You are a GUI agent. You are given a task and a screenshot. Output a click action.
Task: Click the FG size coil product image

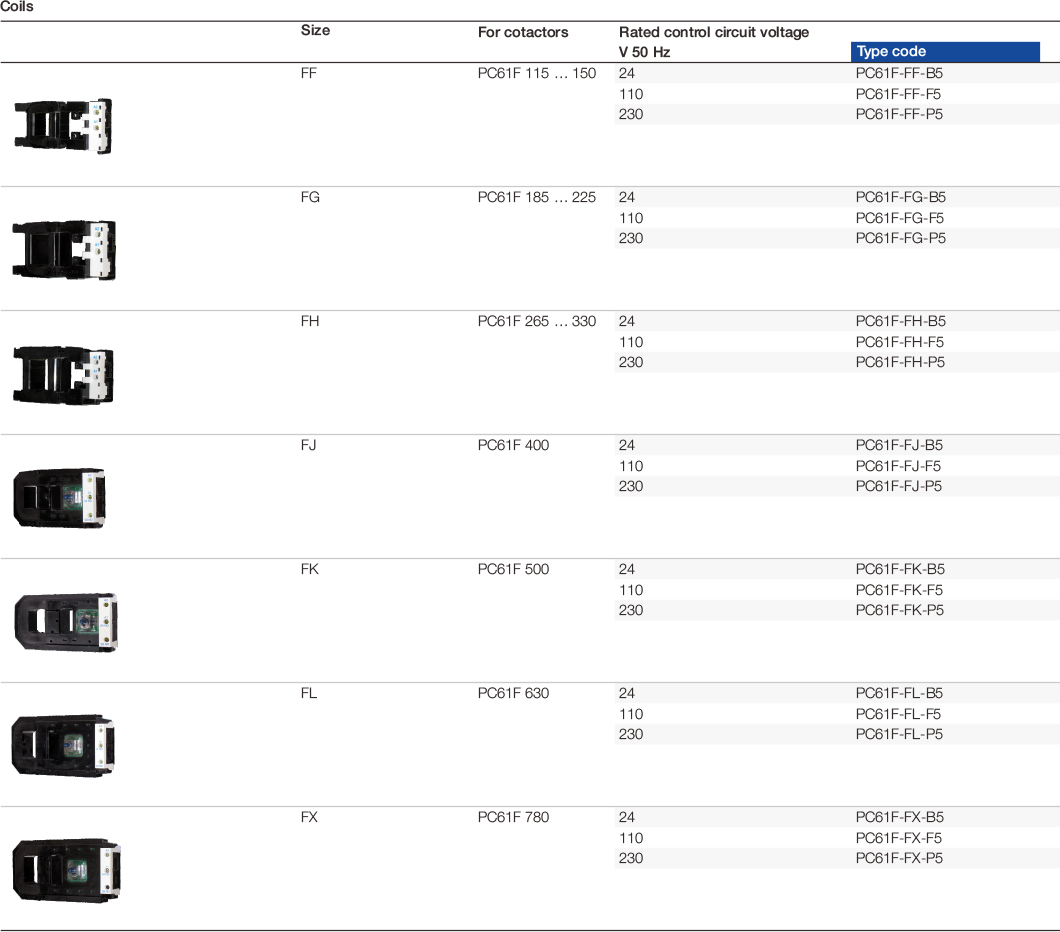tap(64, 250)
